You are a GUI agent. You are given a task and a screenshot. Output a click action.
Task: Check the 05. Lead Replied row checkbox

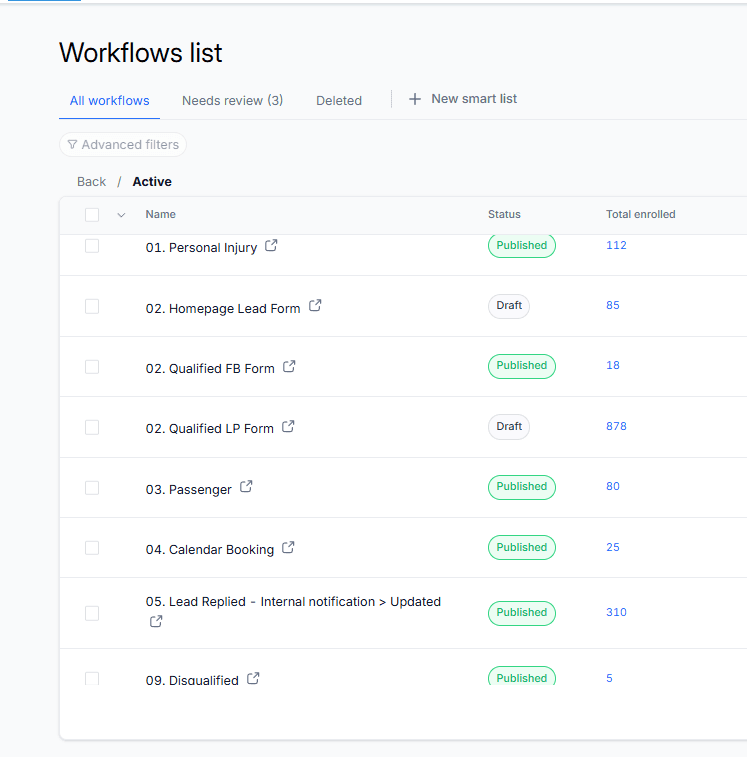tap(92, 613)
